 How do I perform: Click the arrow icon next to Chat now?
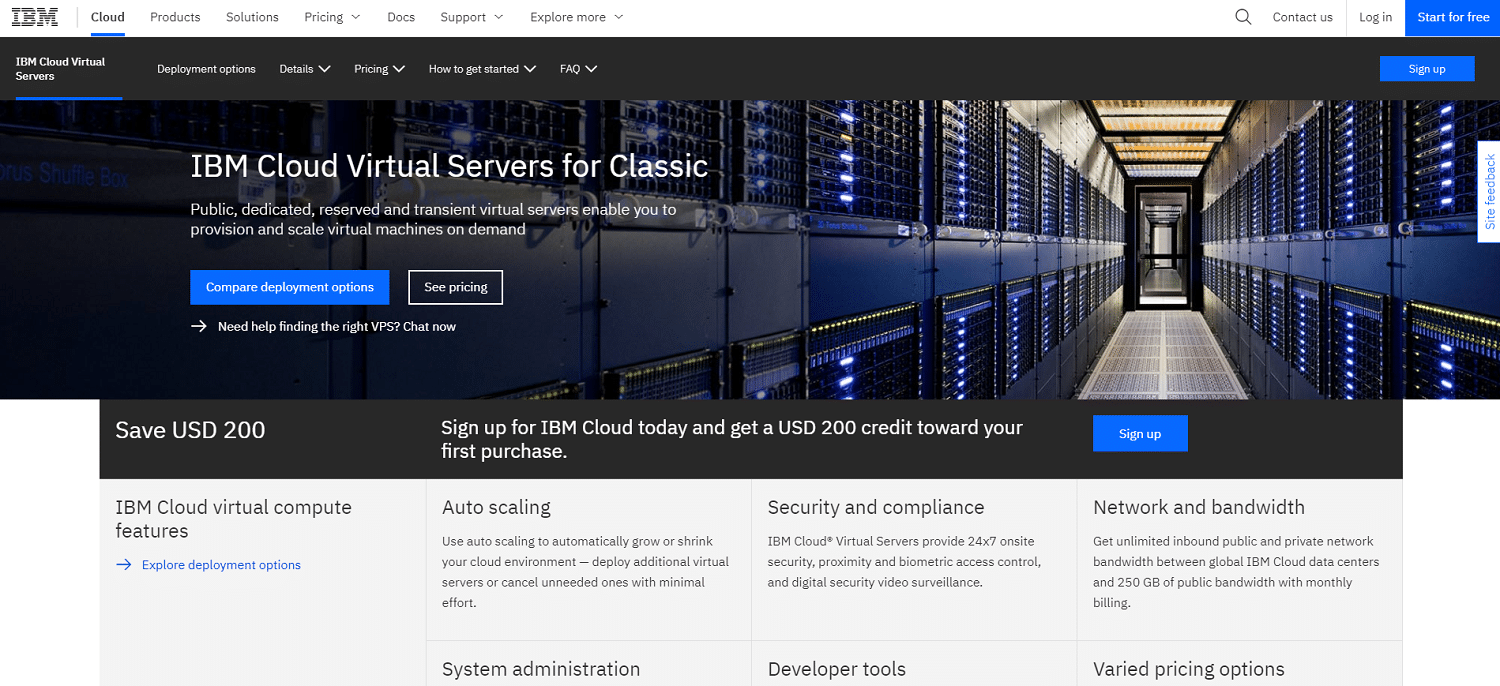[x=198, y=326]
